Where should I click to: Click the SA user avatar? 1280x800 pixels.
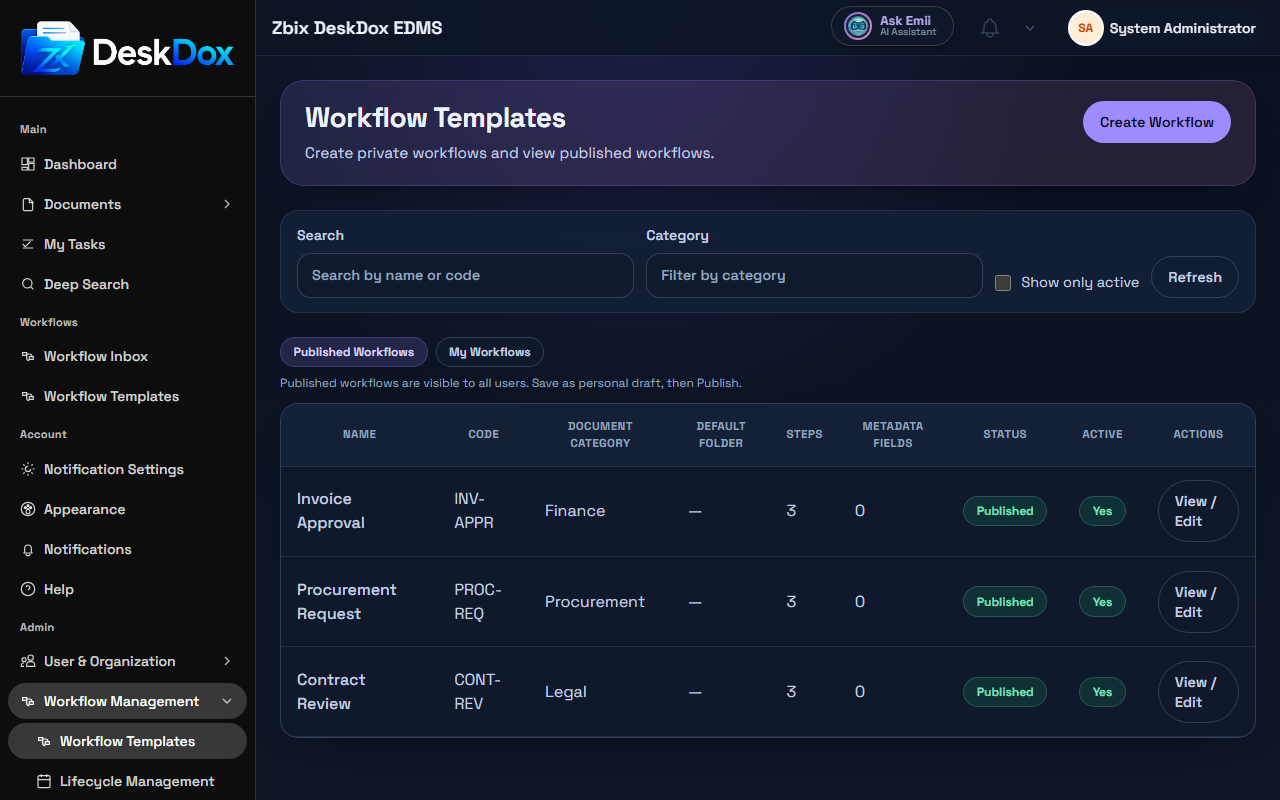pos(1085,28)
